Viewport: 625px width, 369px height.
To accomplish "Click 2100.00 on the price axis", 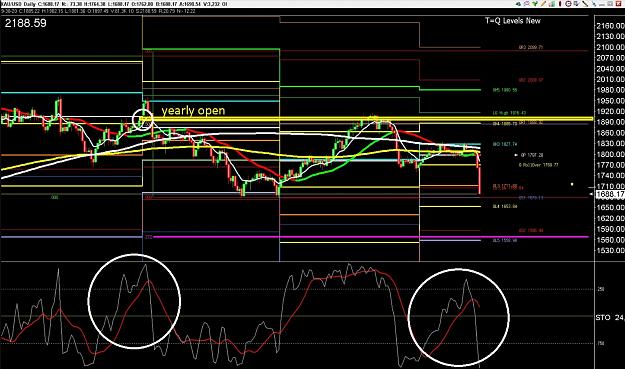I will pos(610,47).
